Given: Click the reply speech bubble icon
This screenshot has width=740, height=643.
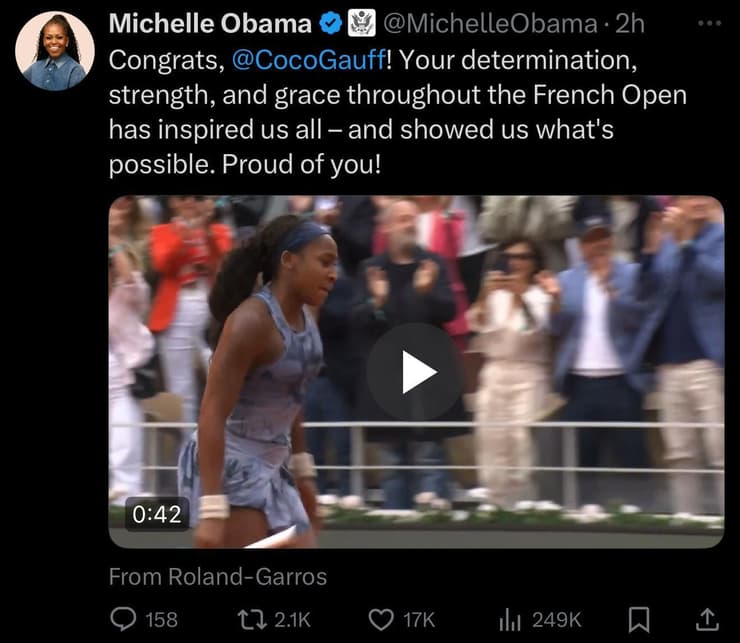Looking at the screenshot, I should (123, 619).
